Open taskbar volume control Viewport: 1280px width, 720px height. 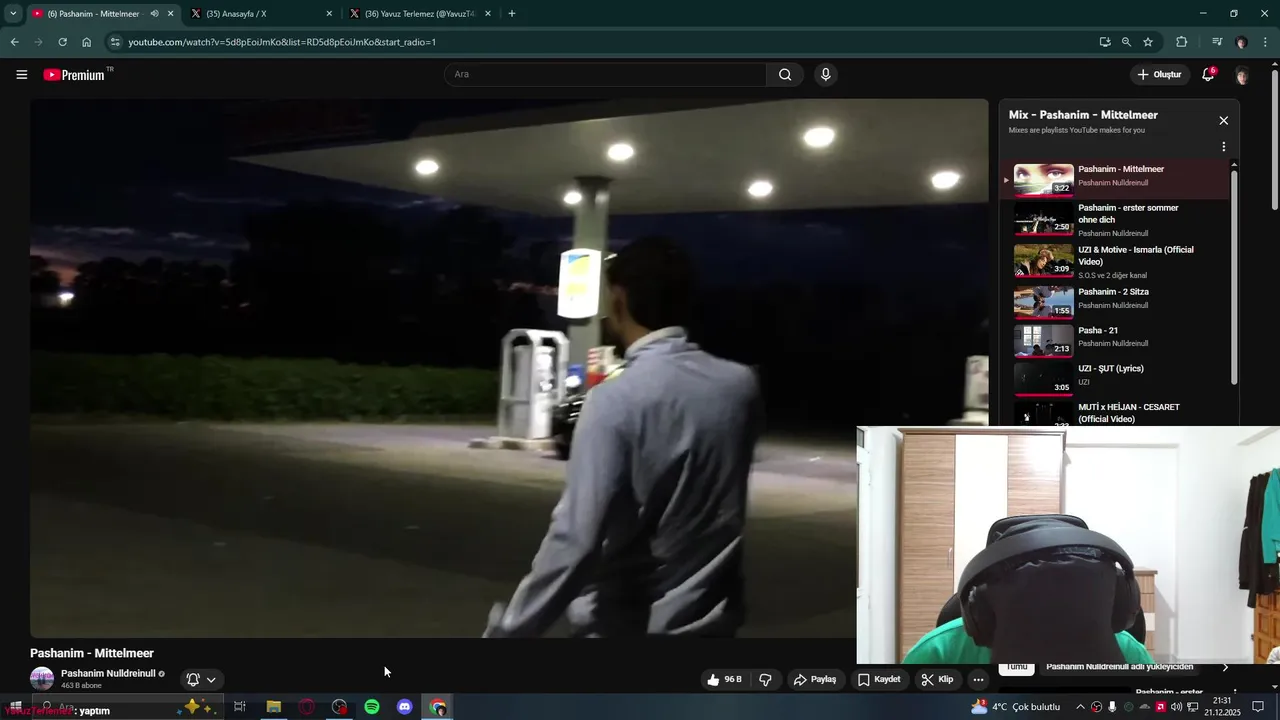coord(1176,707)
